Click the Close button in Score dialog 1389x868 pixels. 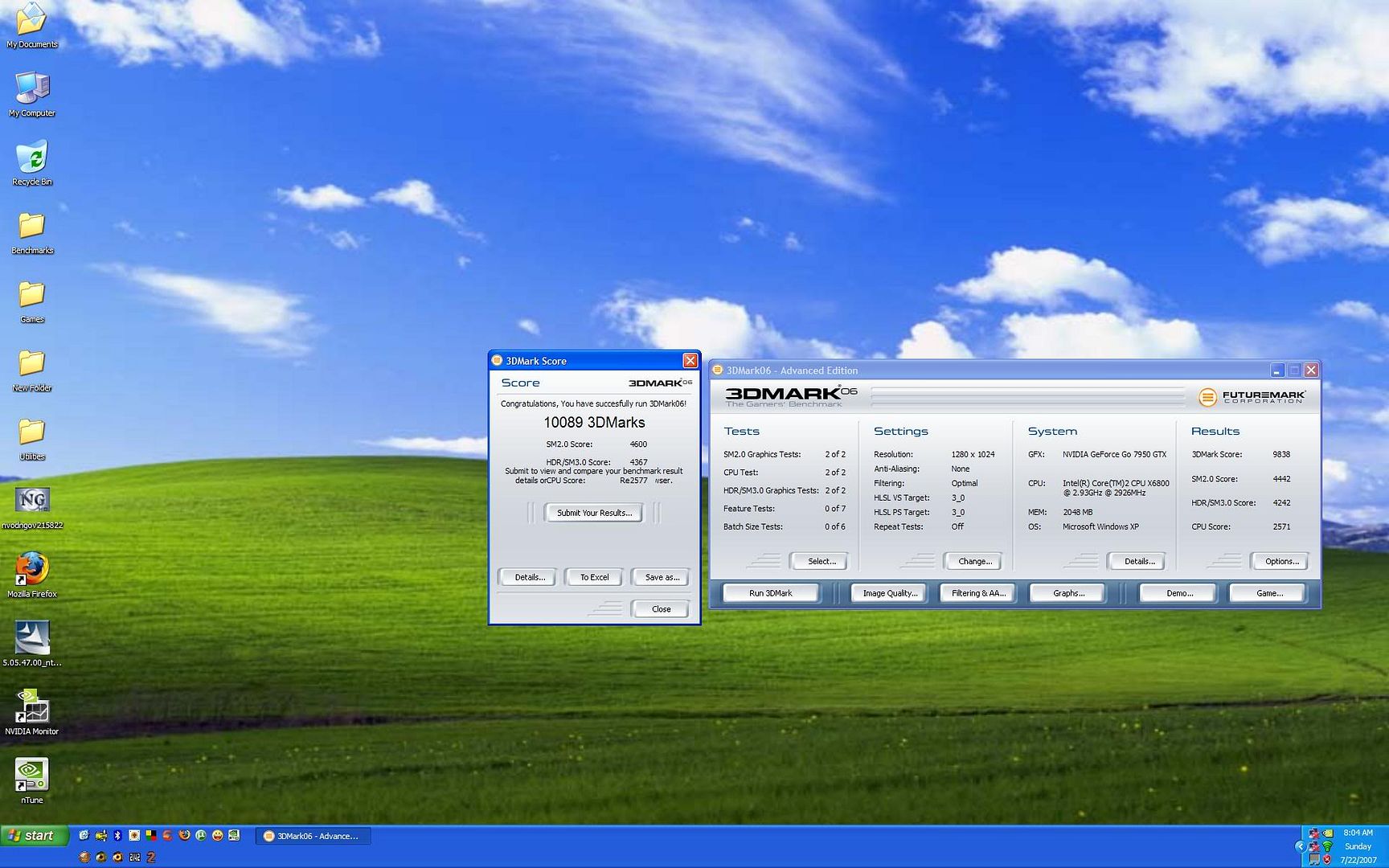tap(661, 609)
